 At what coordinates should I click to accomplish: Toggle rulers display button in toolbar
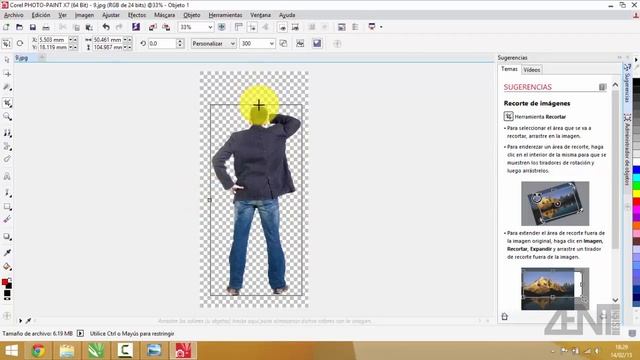click(x=239, y=27)
